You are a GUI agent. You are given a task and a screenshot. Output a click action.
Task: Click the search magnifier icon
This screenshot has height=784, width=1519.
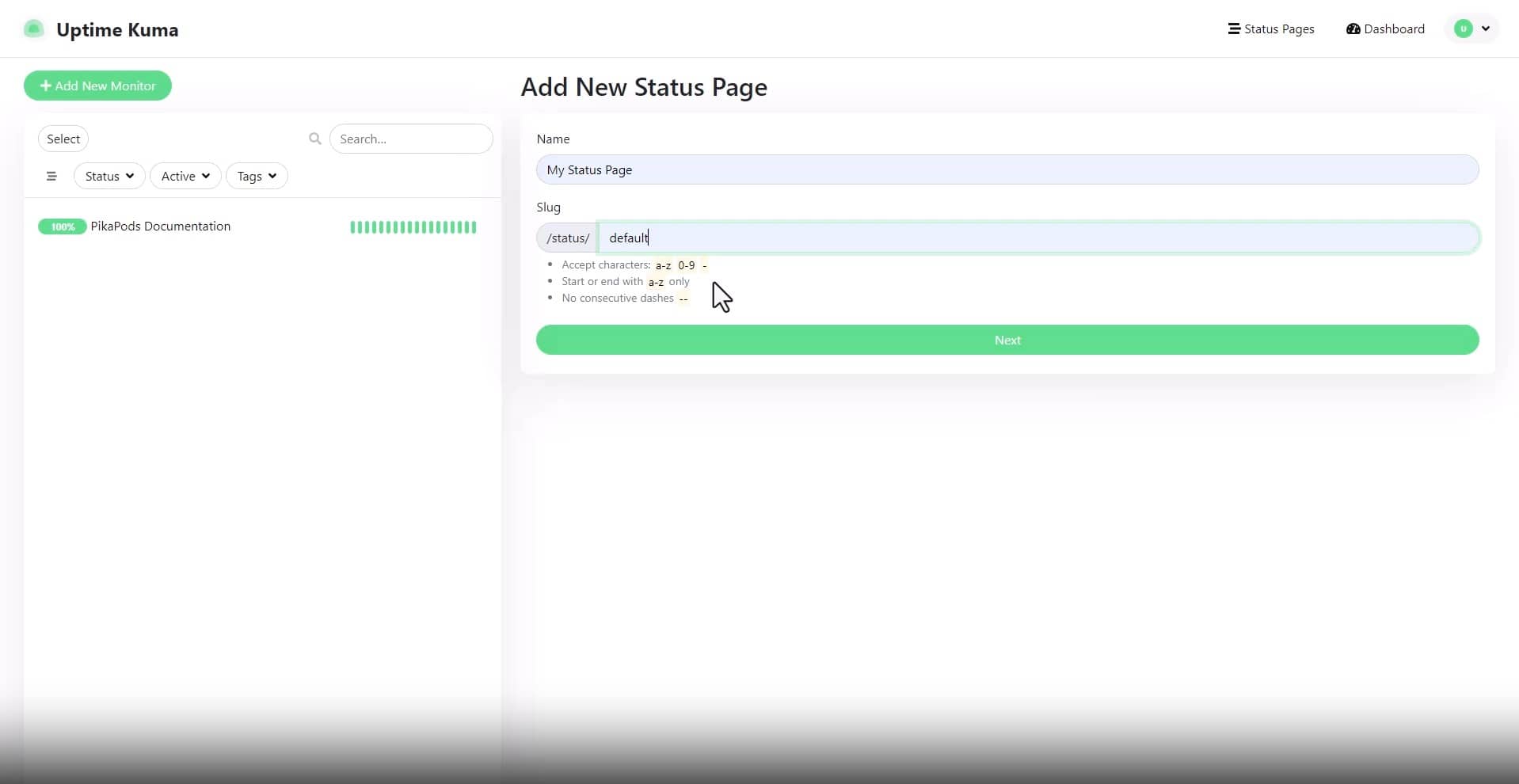314,139
